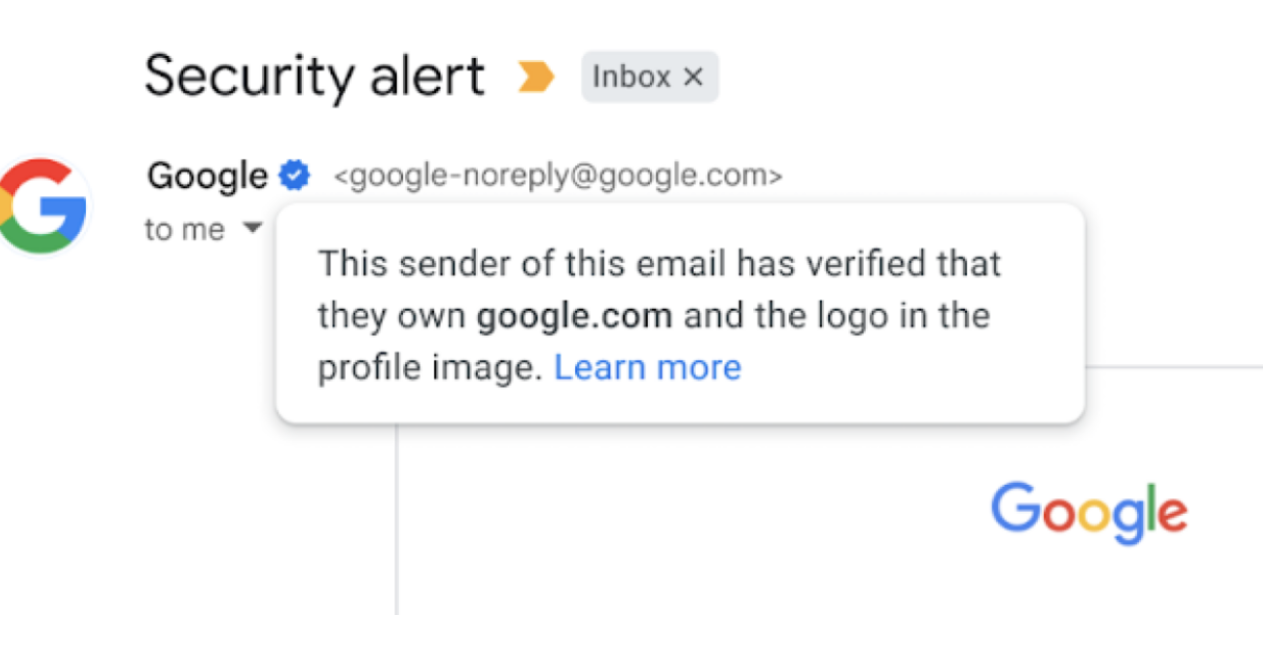Remove the Inbox label via ×

[x=693, y=77]
